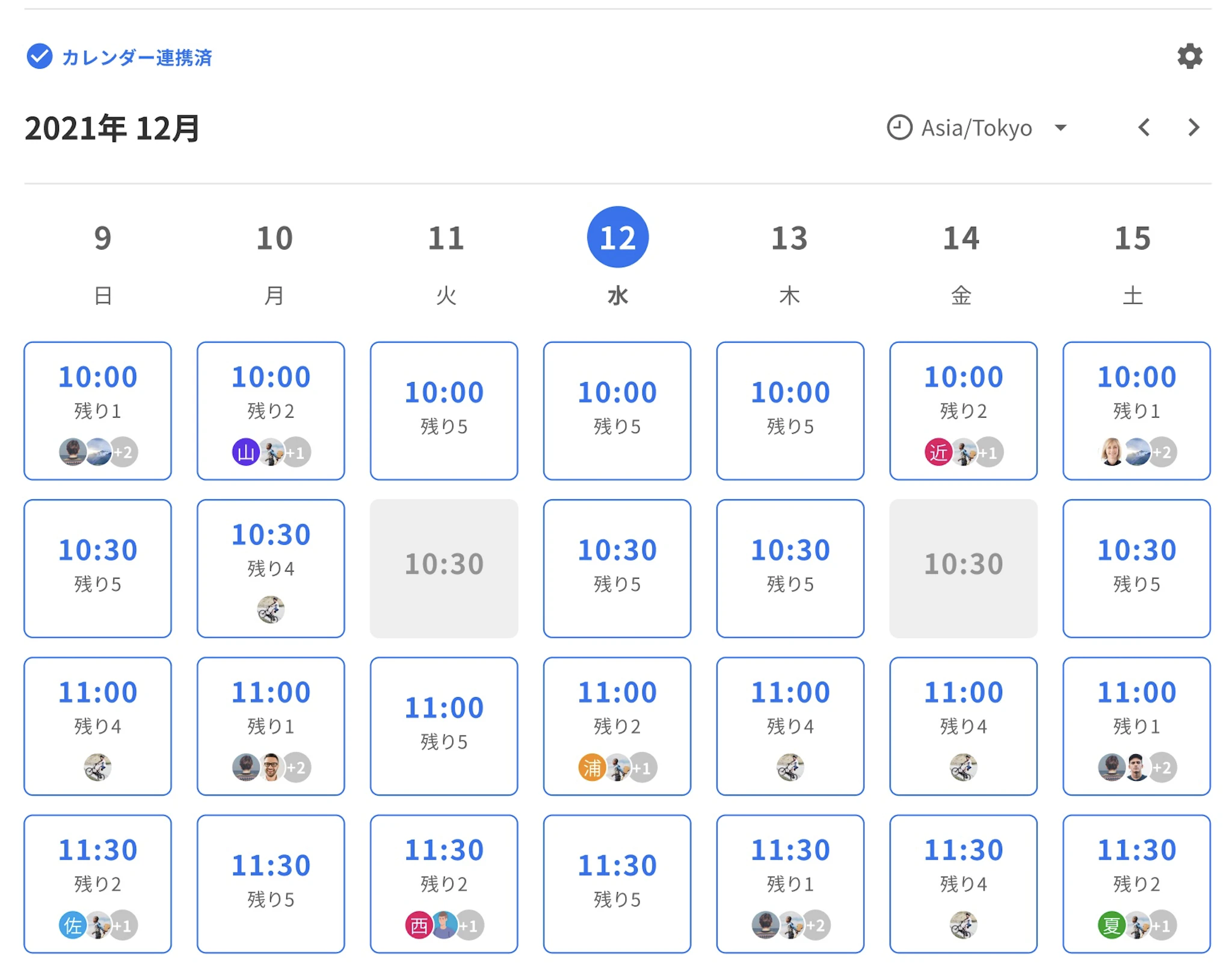Click the 近 avatar in Friday 10:00 slot
This screenshot has height=966, width=1232.
tap(938, 452)
